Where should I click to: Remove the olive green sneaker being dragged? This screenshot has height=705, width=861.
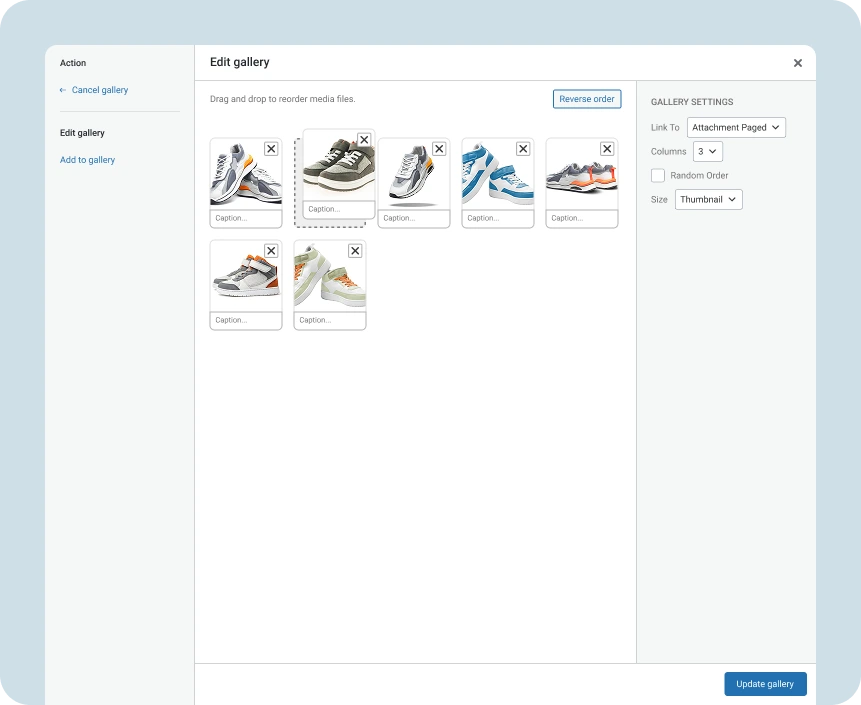tap(363, 140)
